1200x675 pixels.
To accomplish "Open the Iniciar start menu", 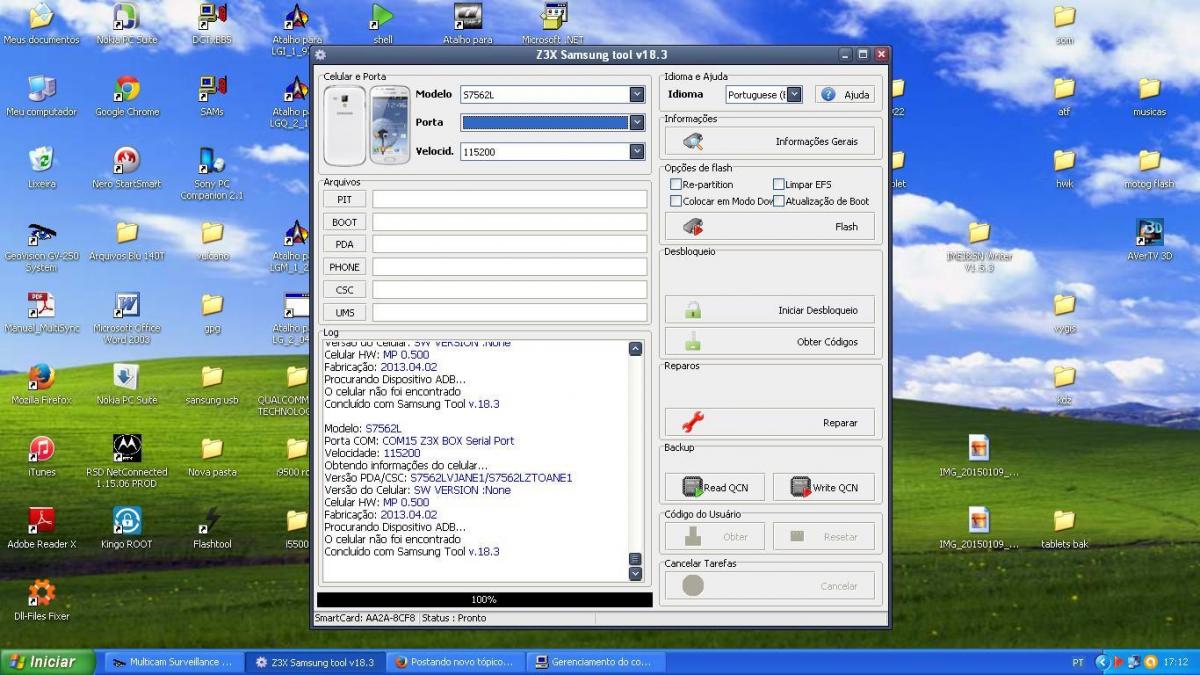I will click(48, 662).
